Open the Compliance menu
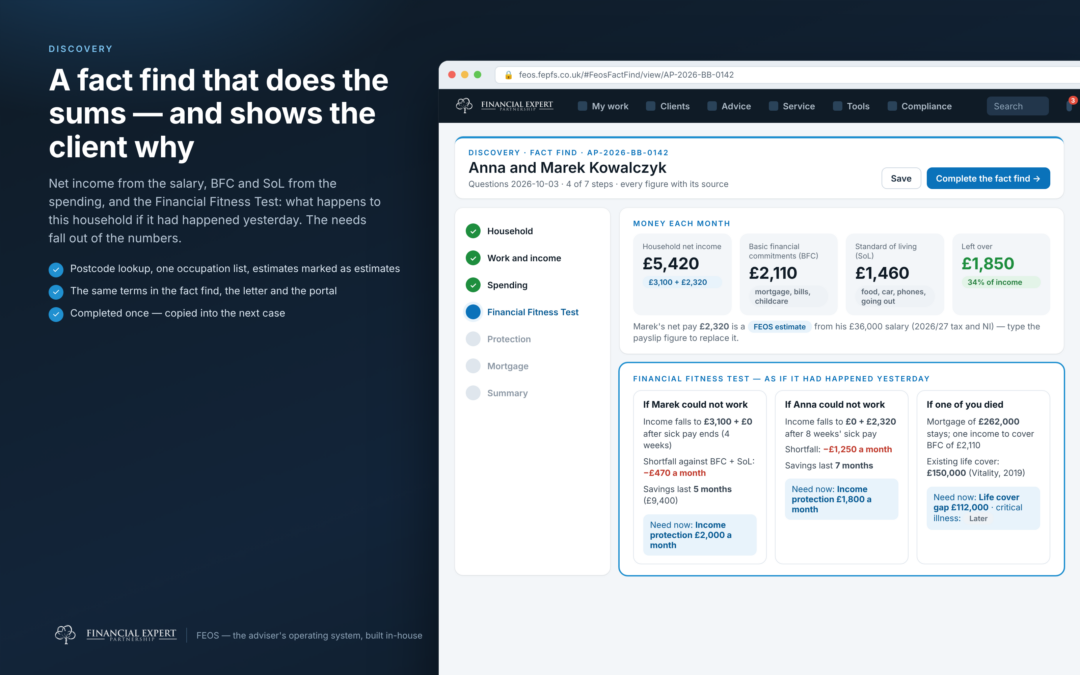 [919, 106]
